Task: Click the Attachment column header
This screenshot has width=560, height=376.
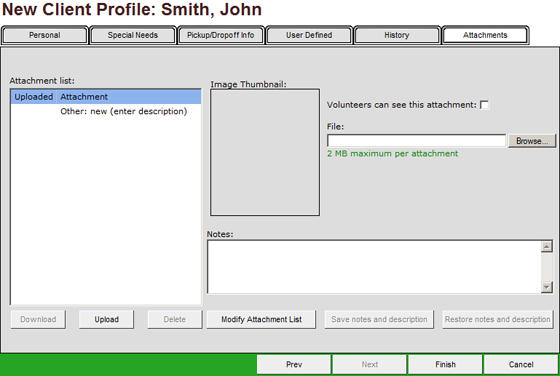Action: (x=129, y=97)
